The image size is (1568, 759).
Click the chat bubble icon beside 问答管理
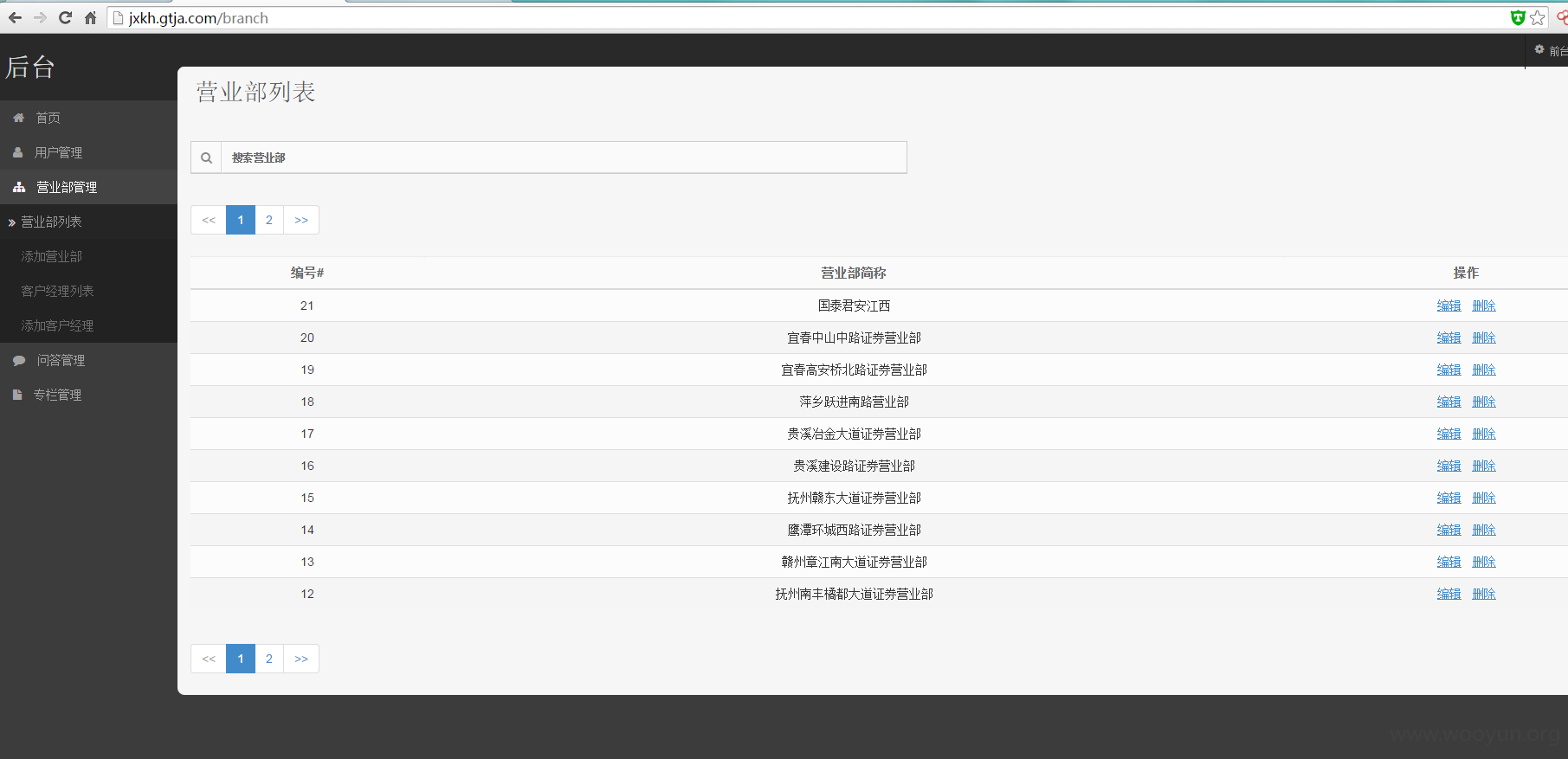click(x=19, y=360)
